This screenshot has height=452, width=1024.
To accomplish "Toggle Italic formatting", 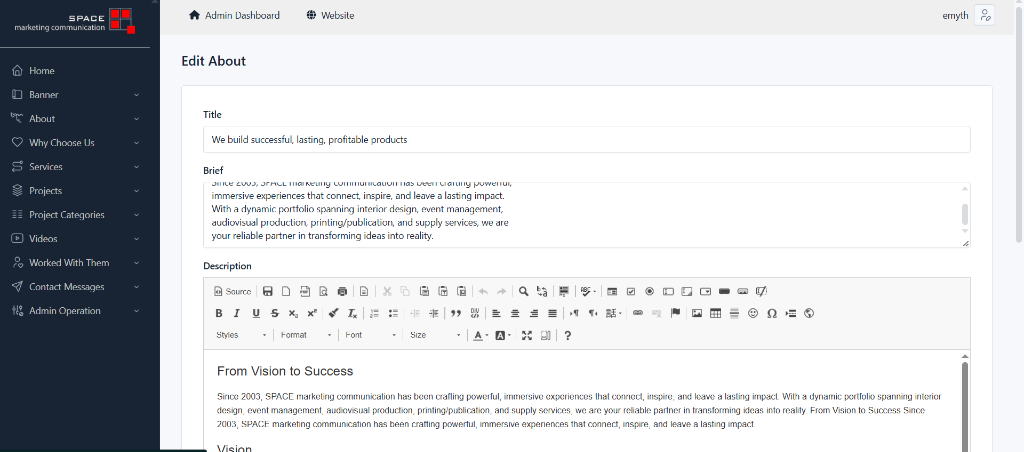I will (x=237, y=314).
